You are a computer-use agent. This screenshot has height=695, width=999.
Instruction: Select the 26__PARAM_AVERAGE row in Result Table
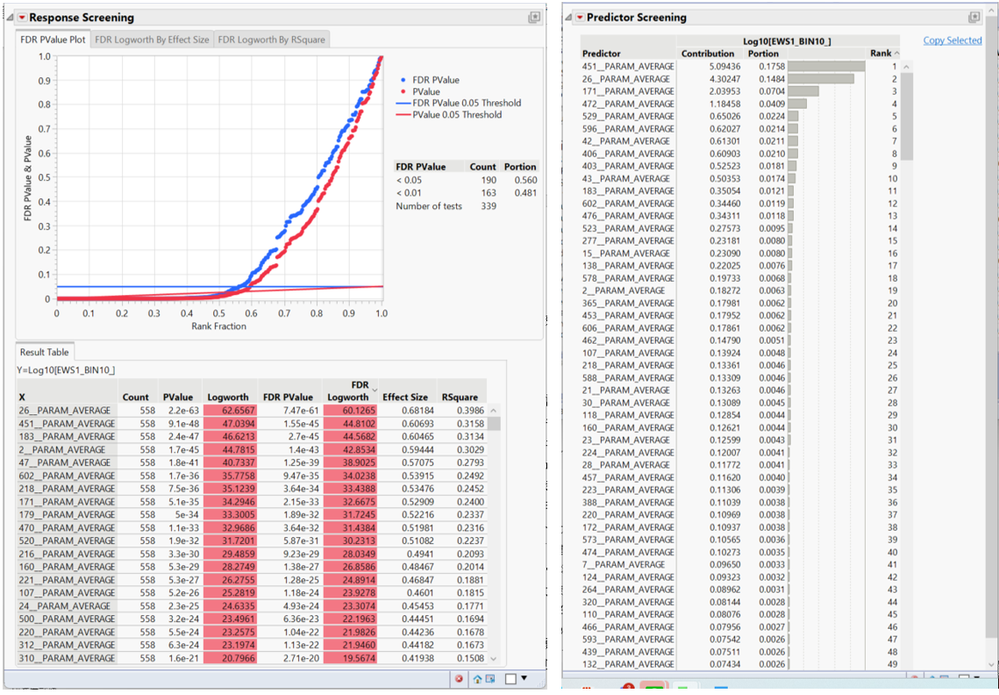(65, 410)
